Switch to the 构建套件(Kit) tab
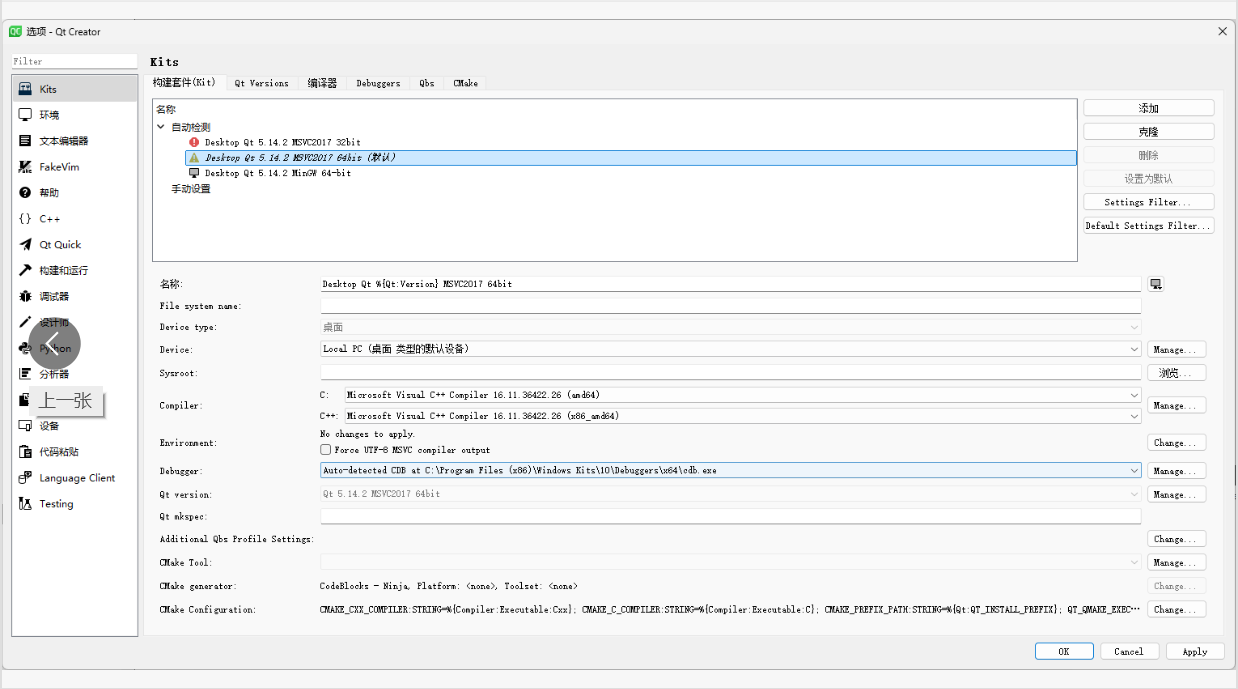The width and height of the screenshot is (1238, 689). coord(184,82)
